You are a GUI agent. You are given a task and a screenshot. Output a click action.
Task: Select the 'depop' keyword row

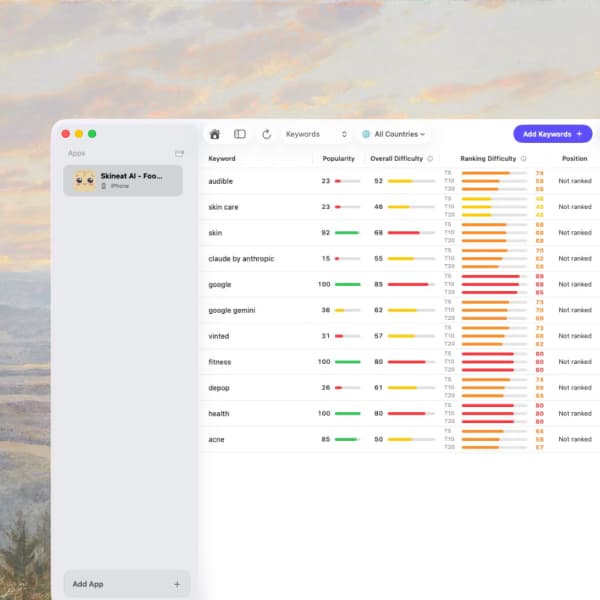400,388
